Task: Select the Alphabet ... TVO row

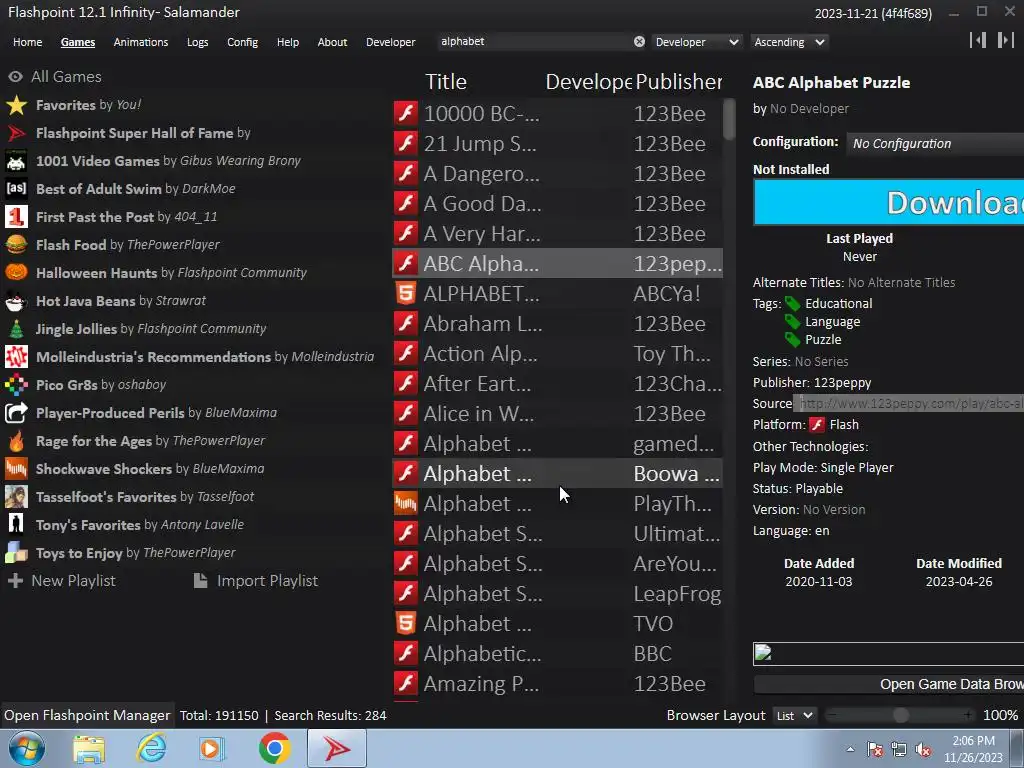Action: [558, 624]
